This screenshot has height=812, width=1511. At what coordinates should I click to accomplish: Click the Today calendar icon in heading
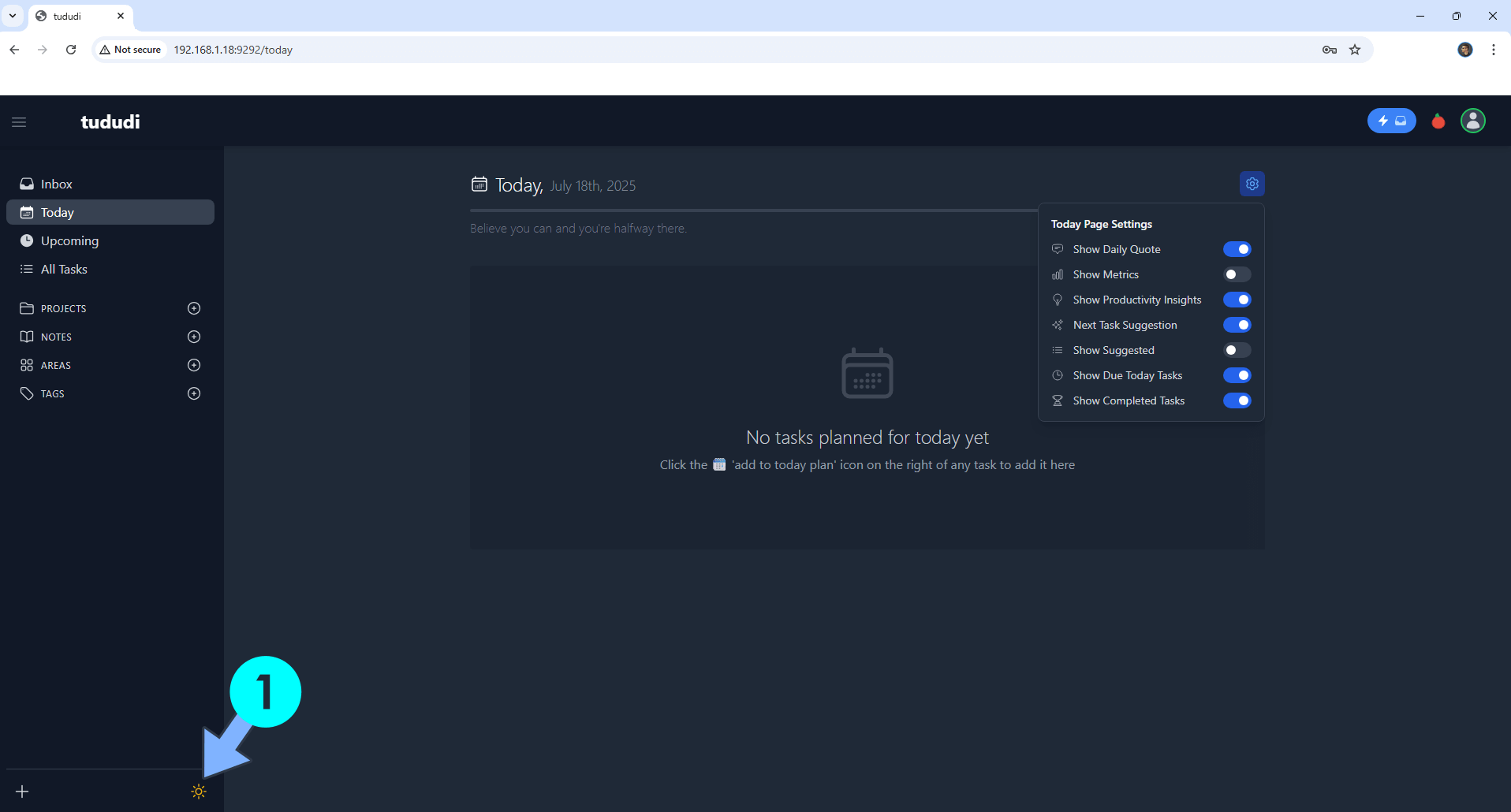pos(479,184)
